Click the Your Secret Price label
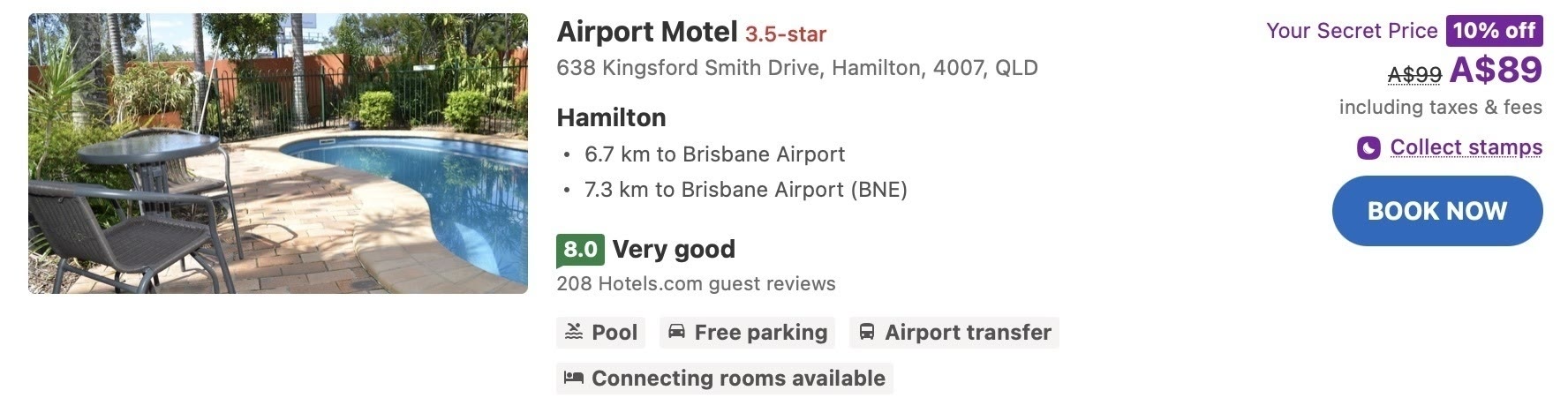This screenshot has height=413, width=1568. coord(1352,31)
